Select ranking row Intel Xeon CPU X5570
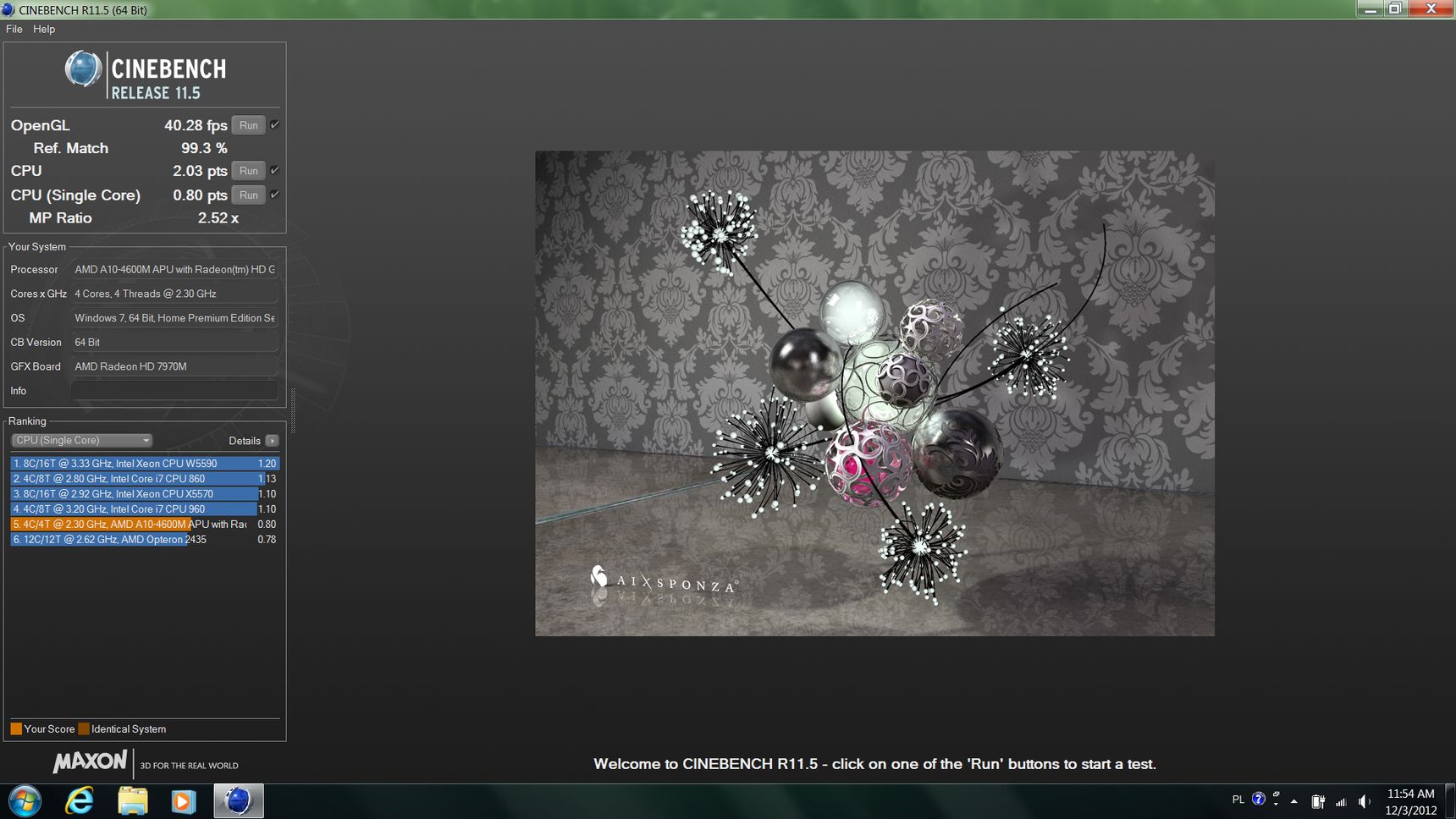 [x=145, y=494]
